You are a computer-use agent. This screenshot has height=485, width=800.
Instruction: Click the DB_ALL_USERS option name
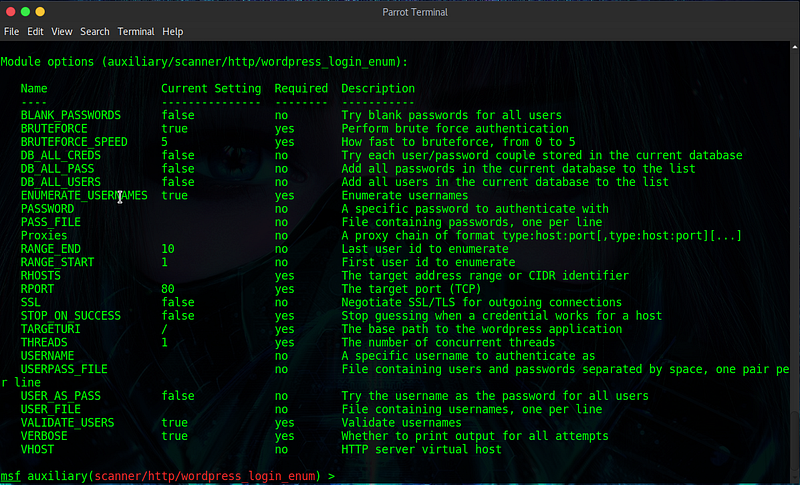pos(61,182)
